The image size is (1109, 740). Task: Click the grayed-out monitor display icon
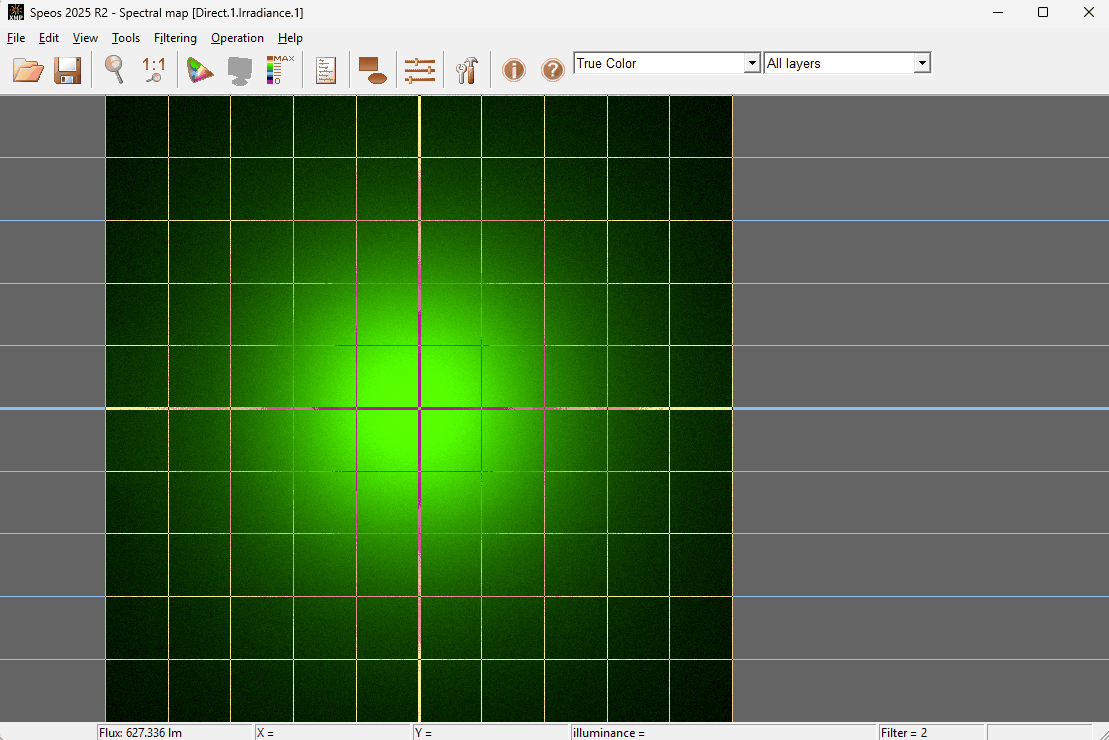(240, 70)
